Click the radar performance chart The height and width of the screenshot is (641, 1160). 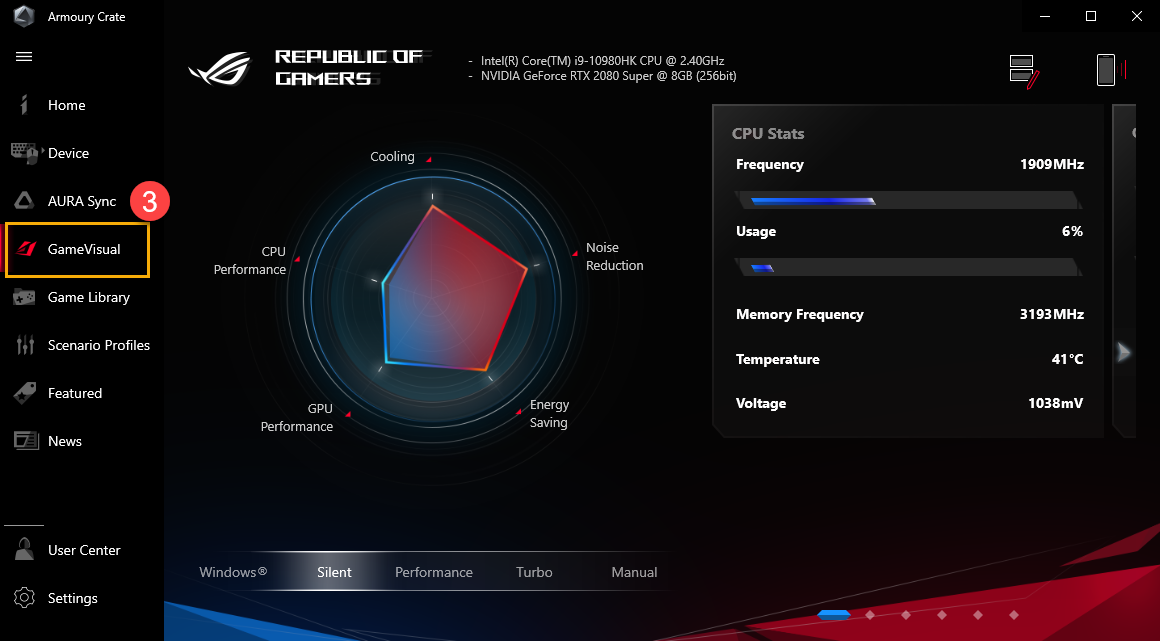pos(432,300)
